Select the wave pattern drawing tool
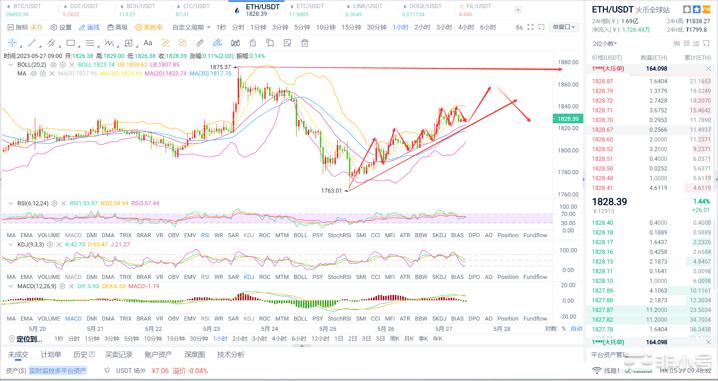Screen dimensions: 718x381 click(x=109, y=43)
